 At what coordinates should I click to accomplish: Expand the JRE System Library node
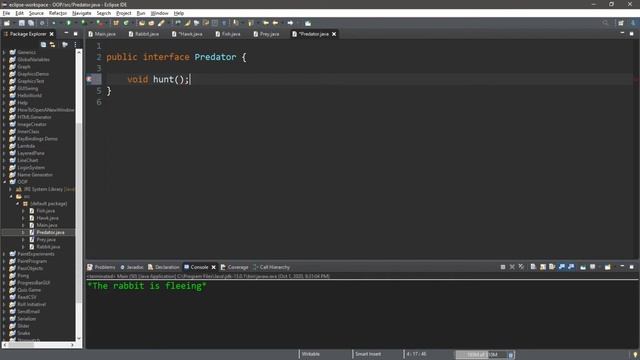point(11,189)
